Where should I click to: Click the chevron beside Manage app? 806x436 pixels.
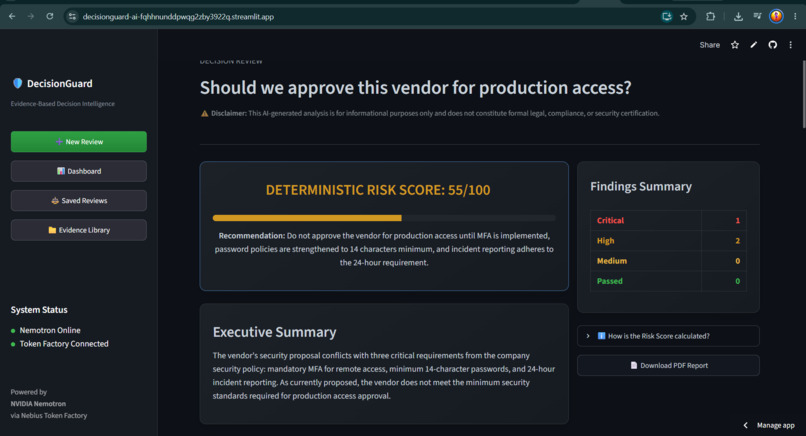point(745,425)
